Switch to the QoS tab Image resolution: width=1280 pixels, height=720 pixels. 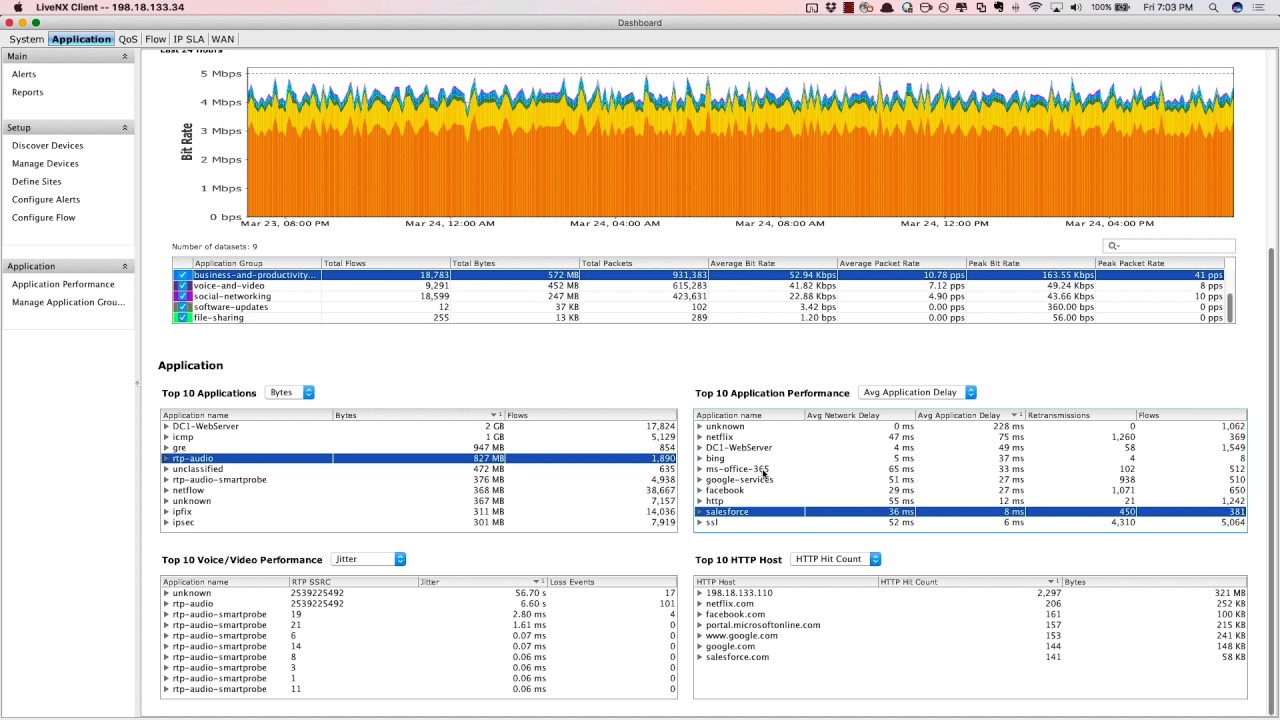[x=128, y=39]
